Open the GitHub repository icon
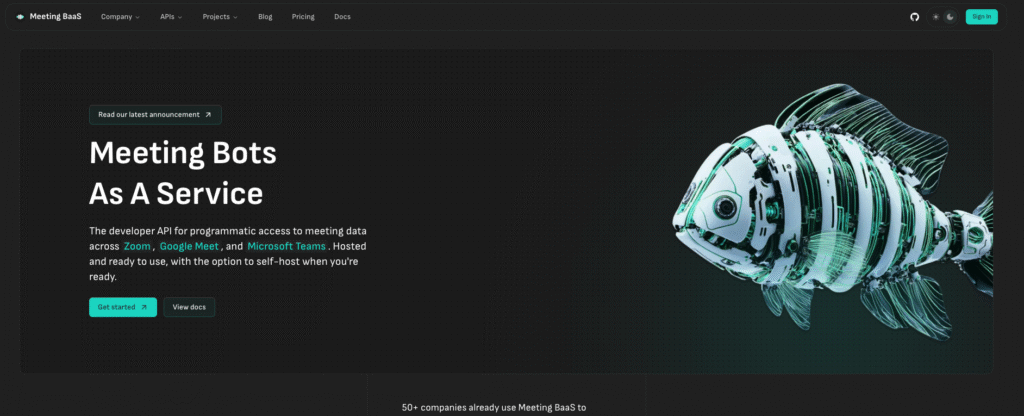 (x=914, y=17)
